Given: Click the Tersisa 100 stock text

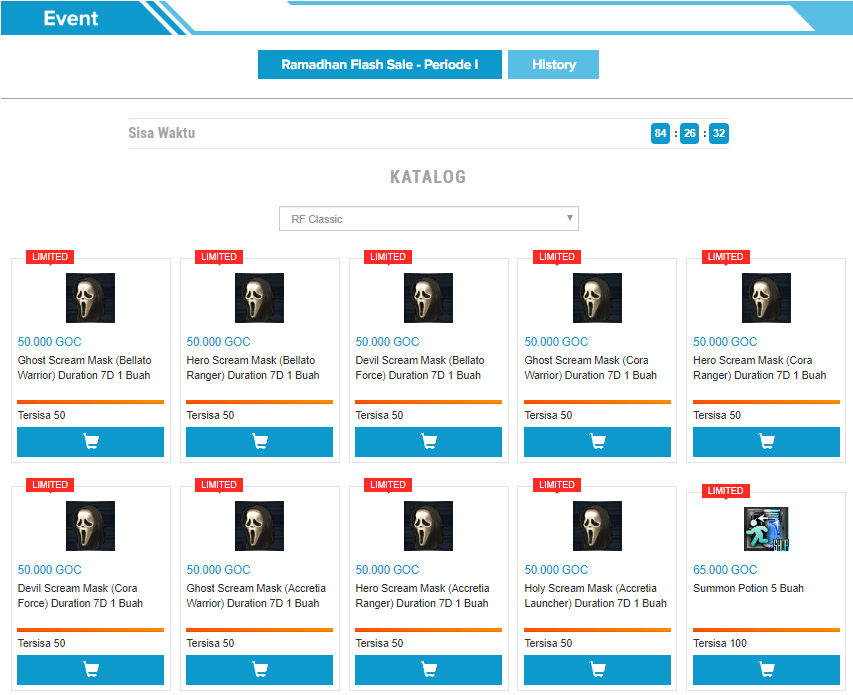Looking at the screenshot, I should click(720, 643).
